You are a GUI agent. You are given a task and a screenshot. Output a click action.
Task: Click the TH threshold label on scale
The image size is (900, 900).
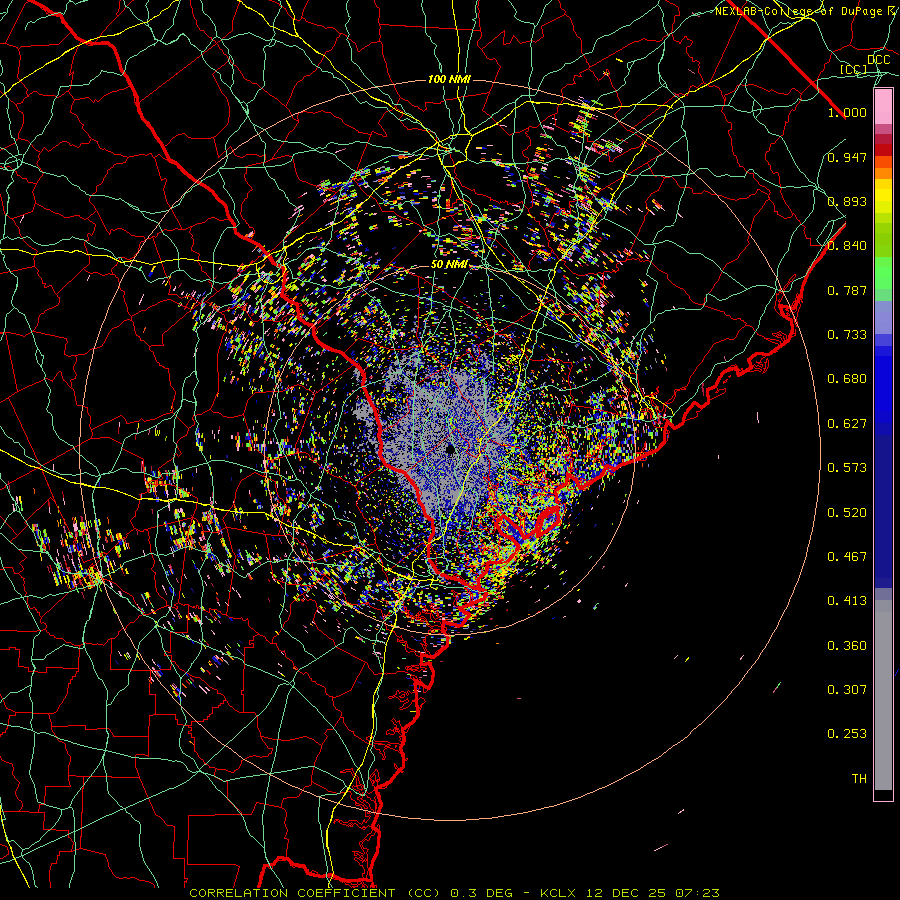tap(859, 779)
